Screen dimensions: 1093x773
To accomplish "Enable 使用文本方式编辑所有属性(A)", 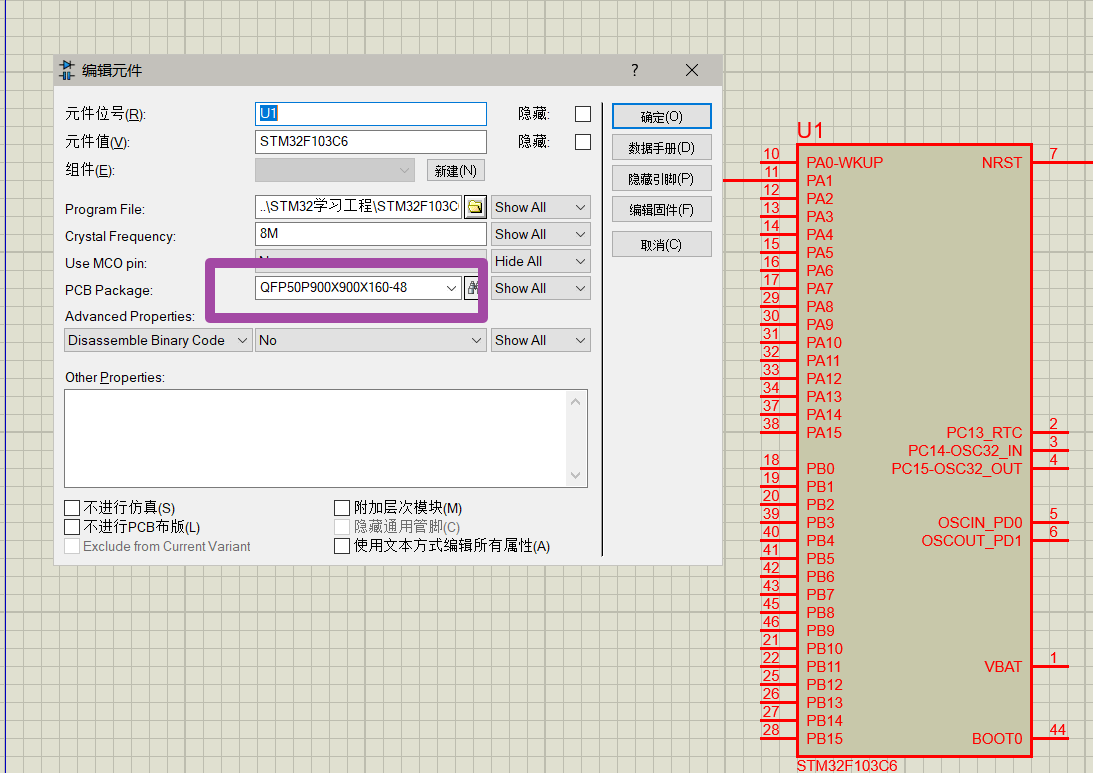I will (x=341, y=545).
